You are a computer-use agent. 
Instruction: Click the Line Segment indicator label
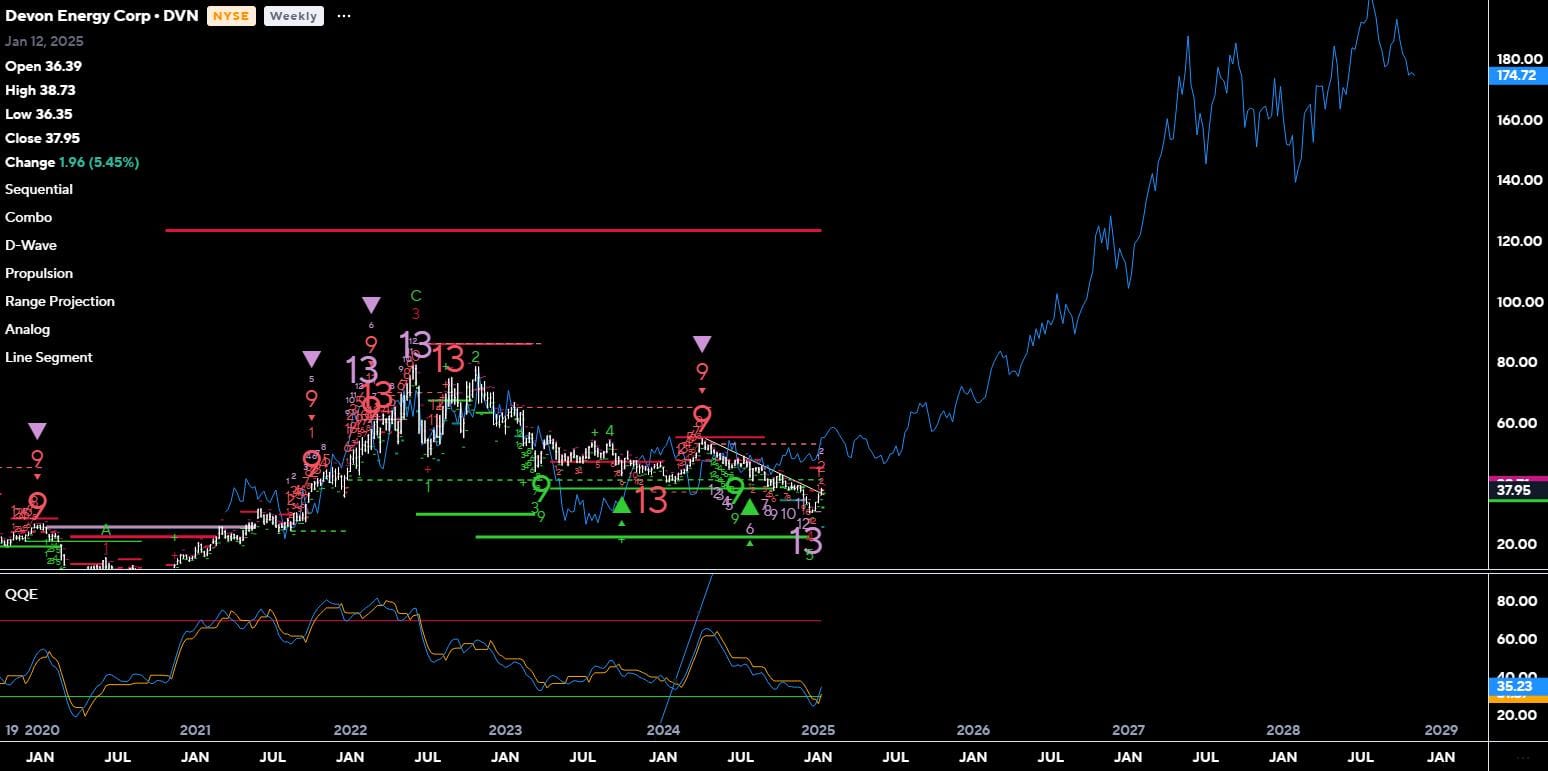click(x=49, y=357)
